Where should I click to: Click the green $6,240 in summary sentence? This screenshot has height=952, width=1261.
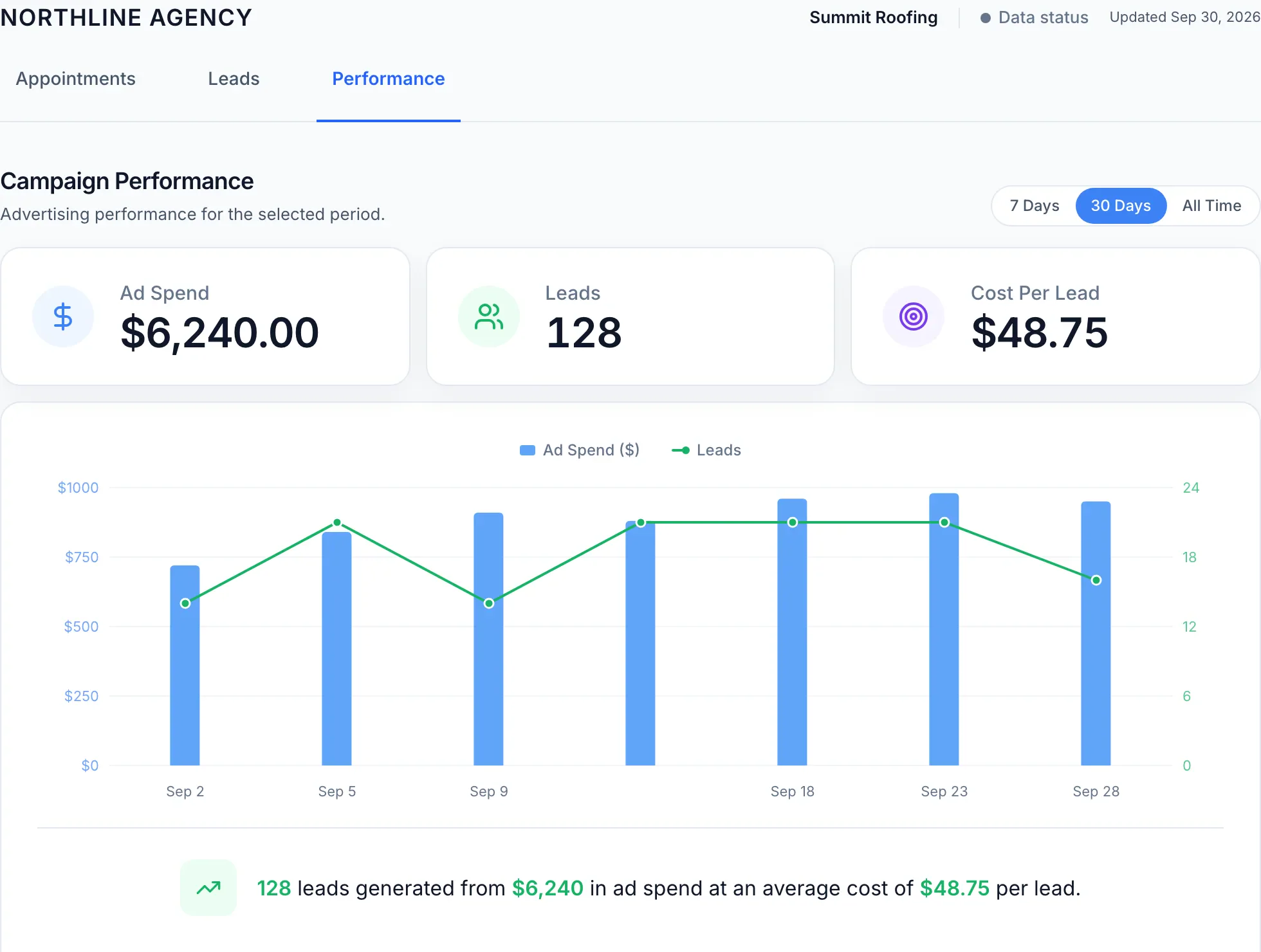point(548,888)
